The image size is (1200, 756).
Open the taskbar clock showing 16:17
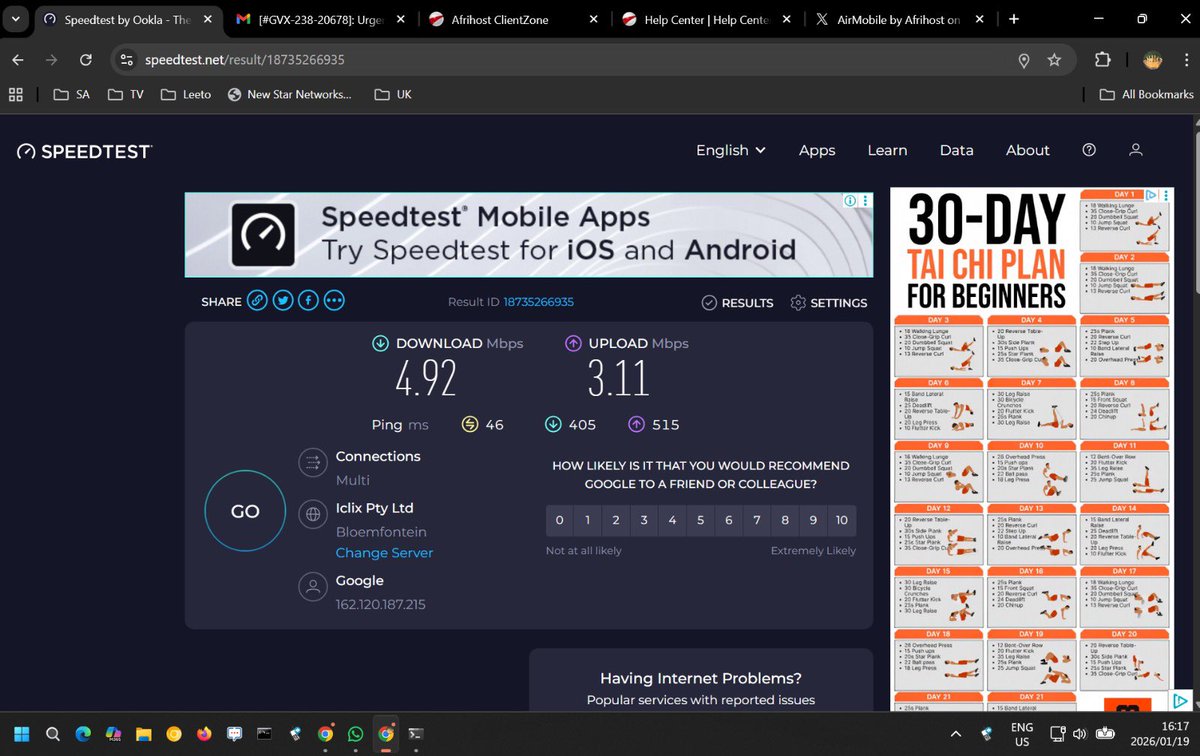1162,733
